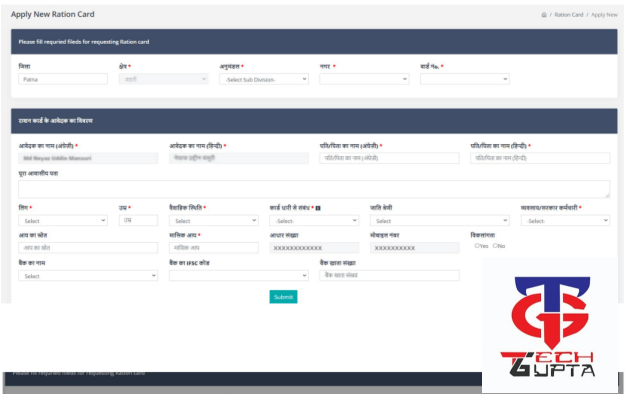Screen dimensions: 637x394
Task: Click the Apply New breadcrumb item
Action: pyautogui.click(x=604, y=15)
